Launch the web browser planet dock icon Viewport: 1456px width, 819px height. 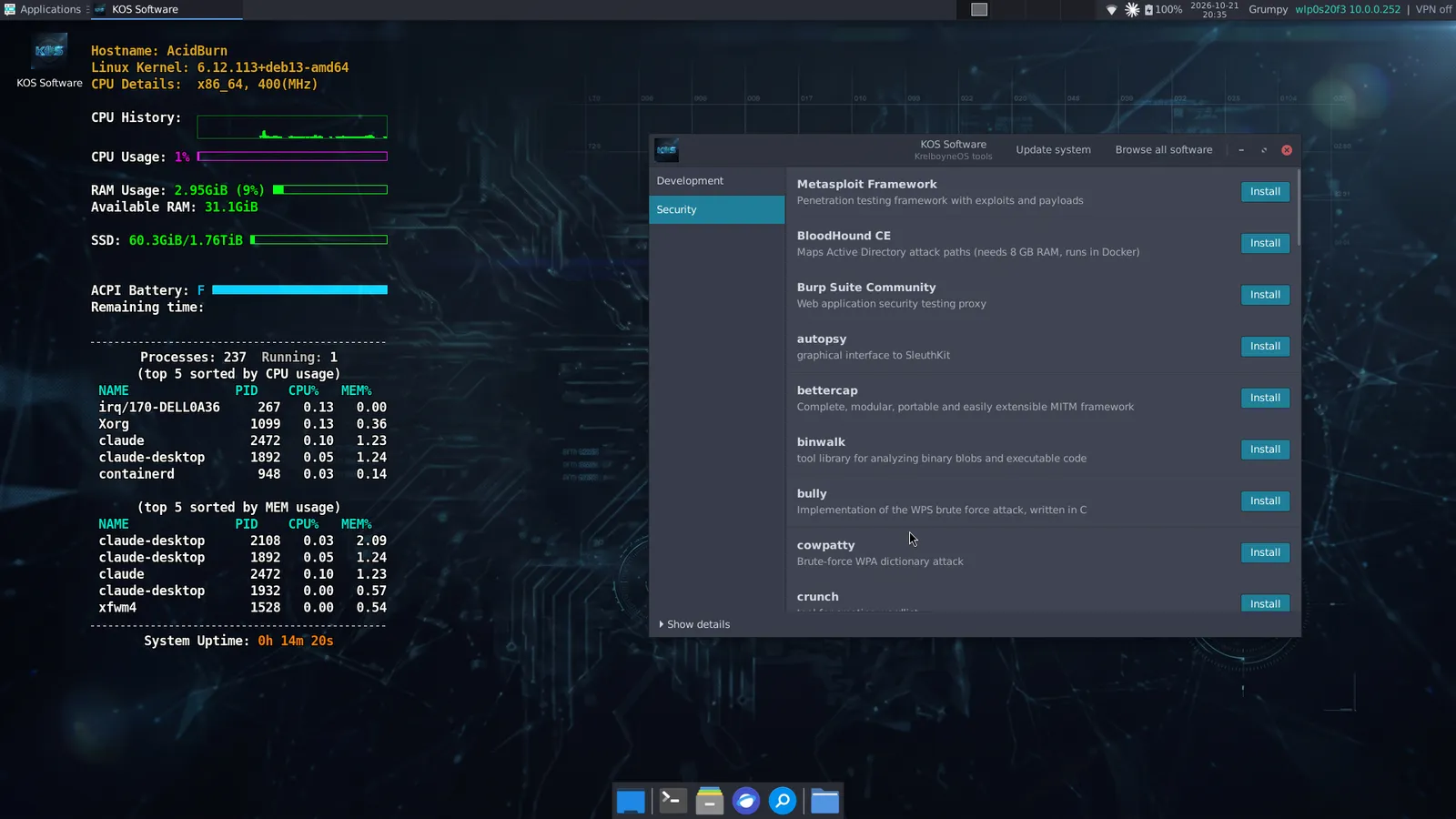pyautogui.click(x=746, y=801)
